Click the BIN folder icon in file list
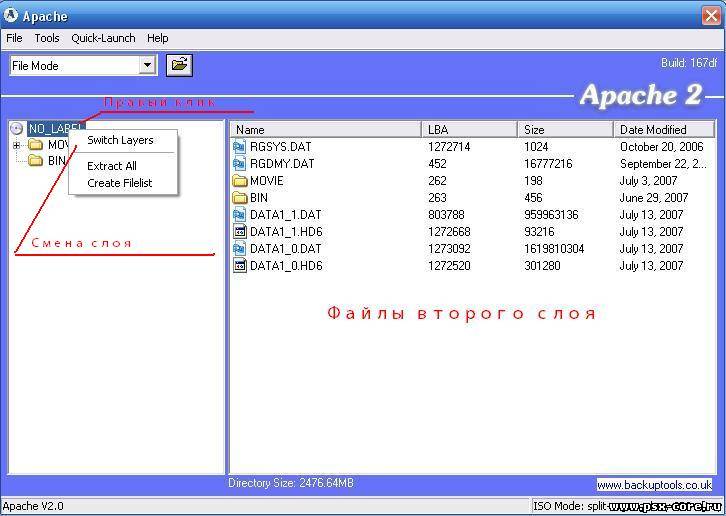Screen dimensions: 726x516 [x=239, y=198]
